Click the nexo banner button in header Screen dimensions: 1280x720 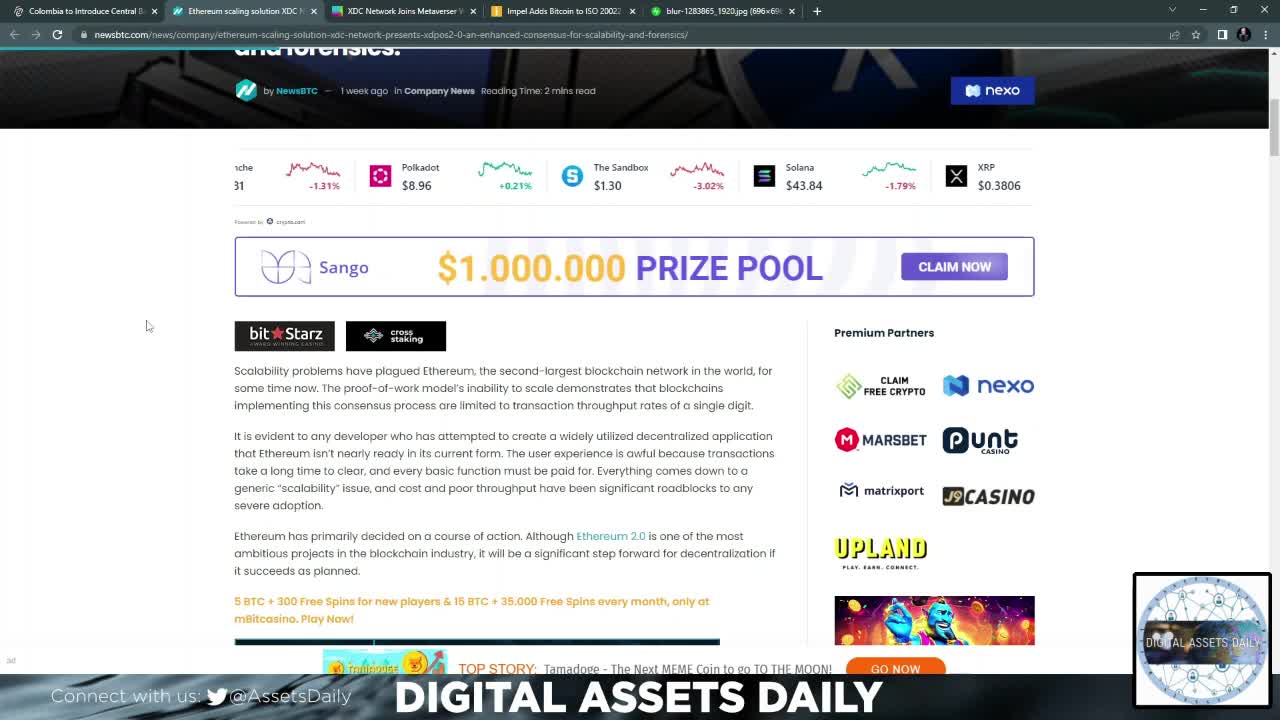click(992, 91)
